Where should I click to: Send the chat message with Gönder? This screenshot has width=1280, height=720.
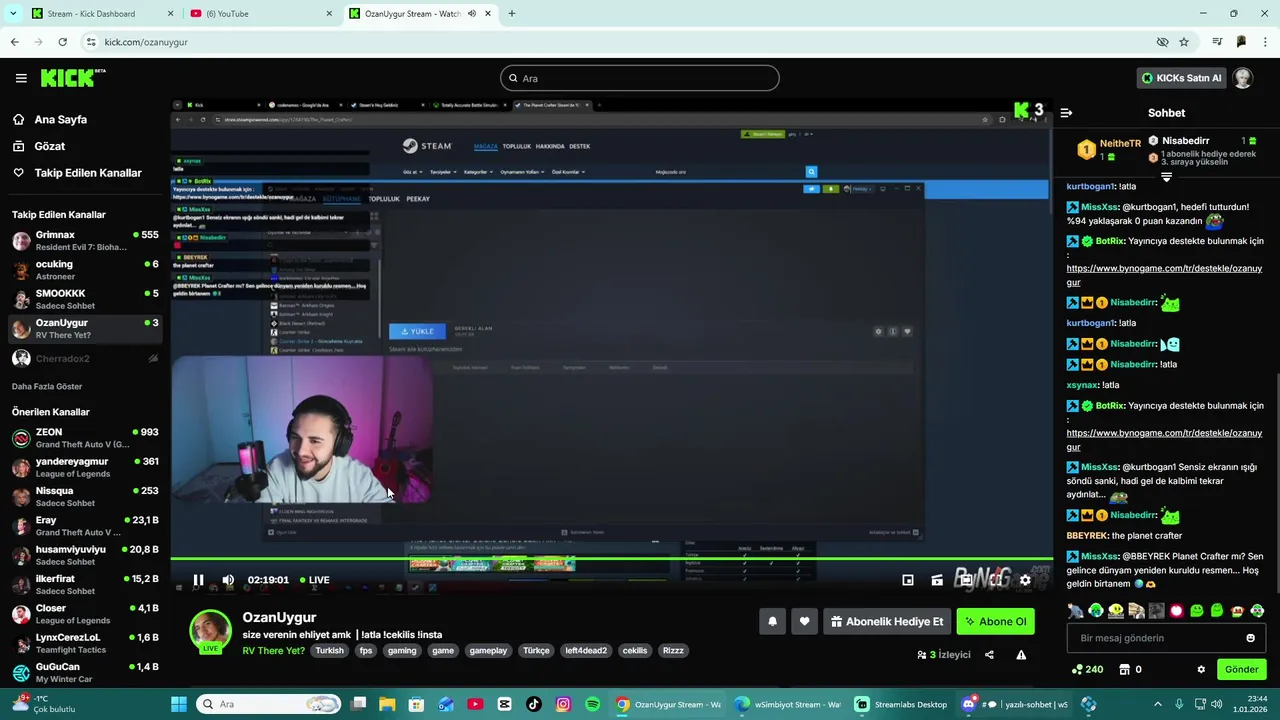coord(1241,669)
